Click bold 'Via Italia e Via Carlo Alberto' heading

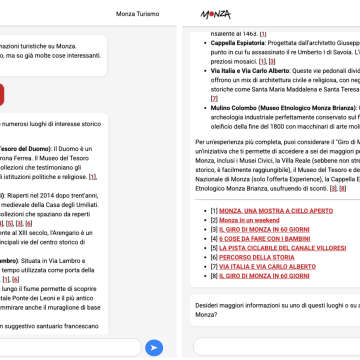coord(250,71)
